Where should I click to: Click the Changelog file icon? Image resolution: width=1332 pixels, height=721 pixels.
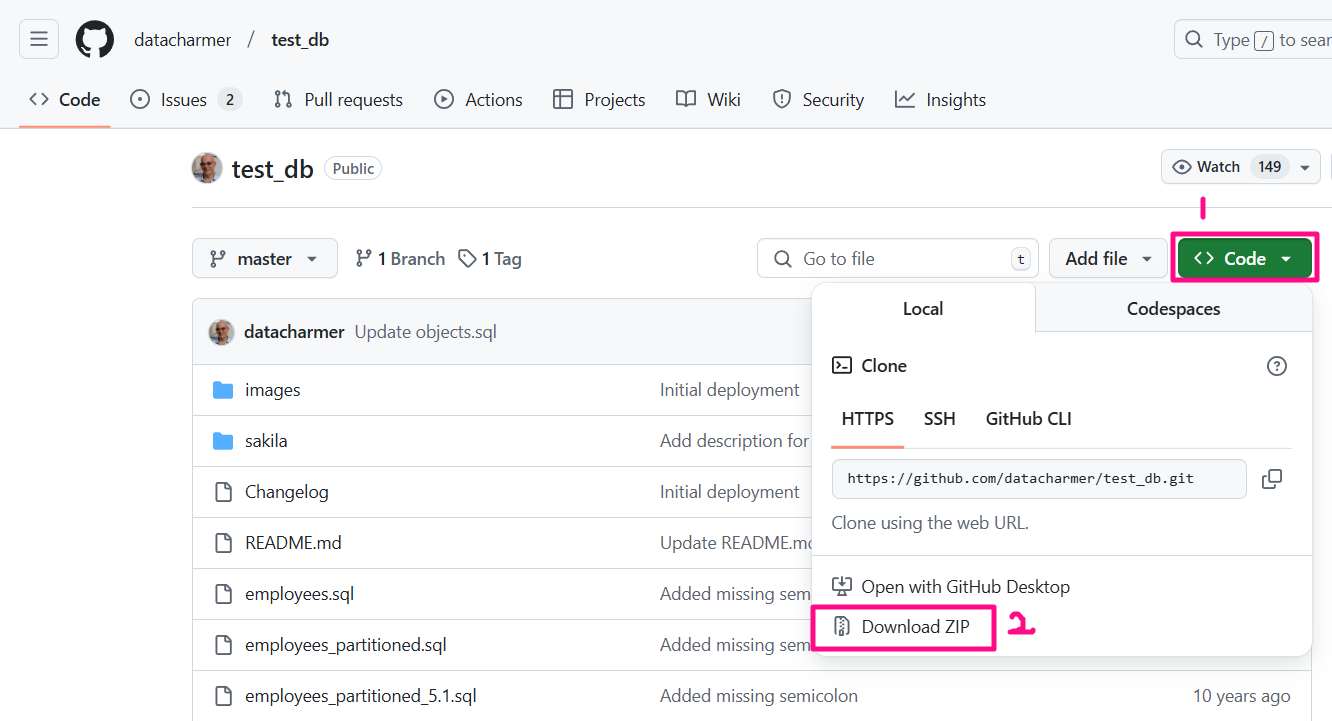click(223, 492)
